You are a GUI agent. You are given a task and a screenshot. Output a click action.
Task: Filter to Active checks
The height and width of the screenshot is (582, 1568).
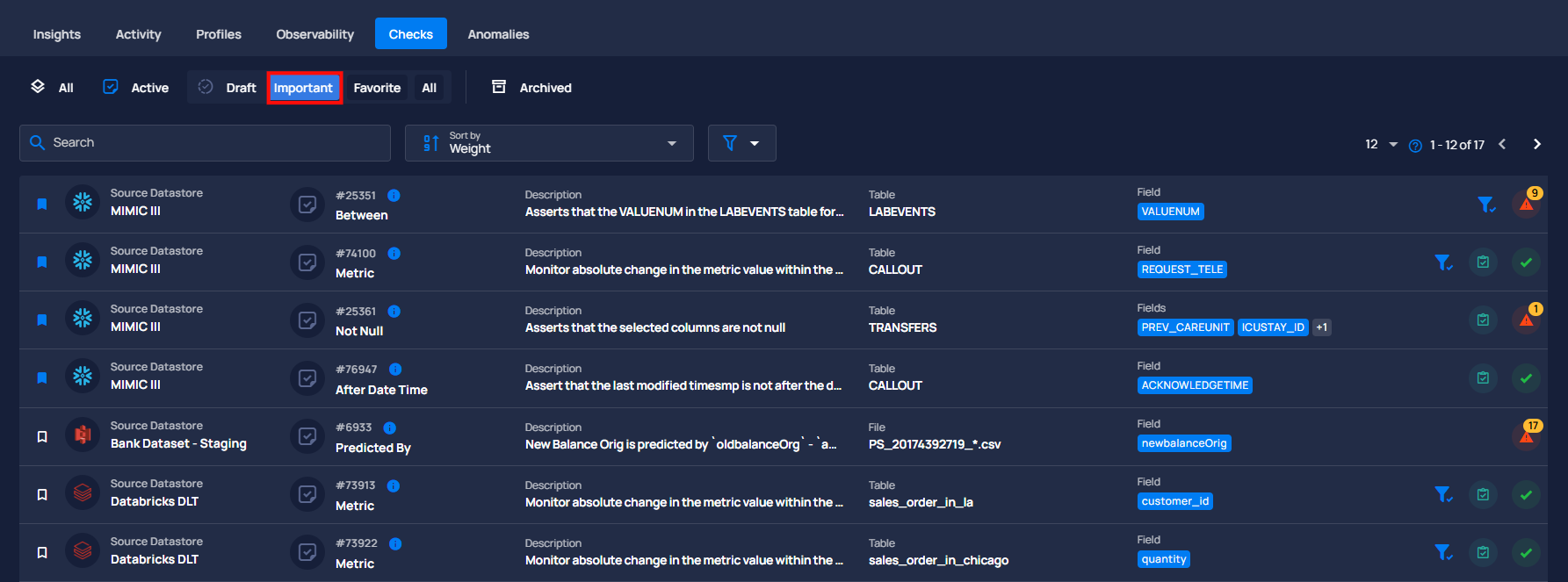click(x=136, y=88)
